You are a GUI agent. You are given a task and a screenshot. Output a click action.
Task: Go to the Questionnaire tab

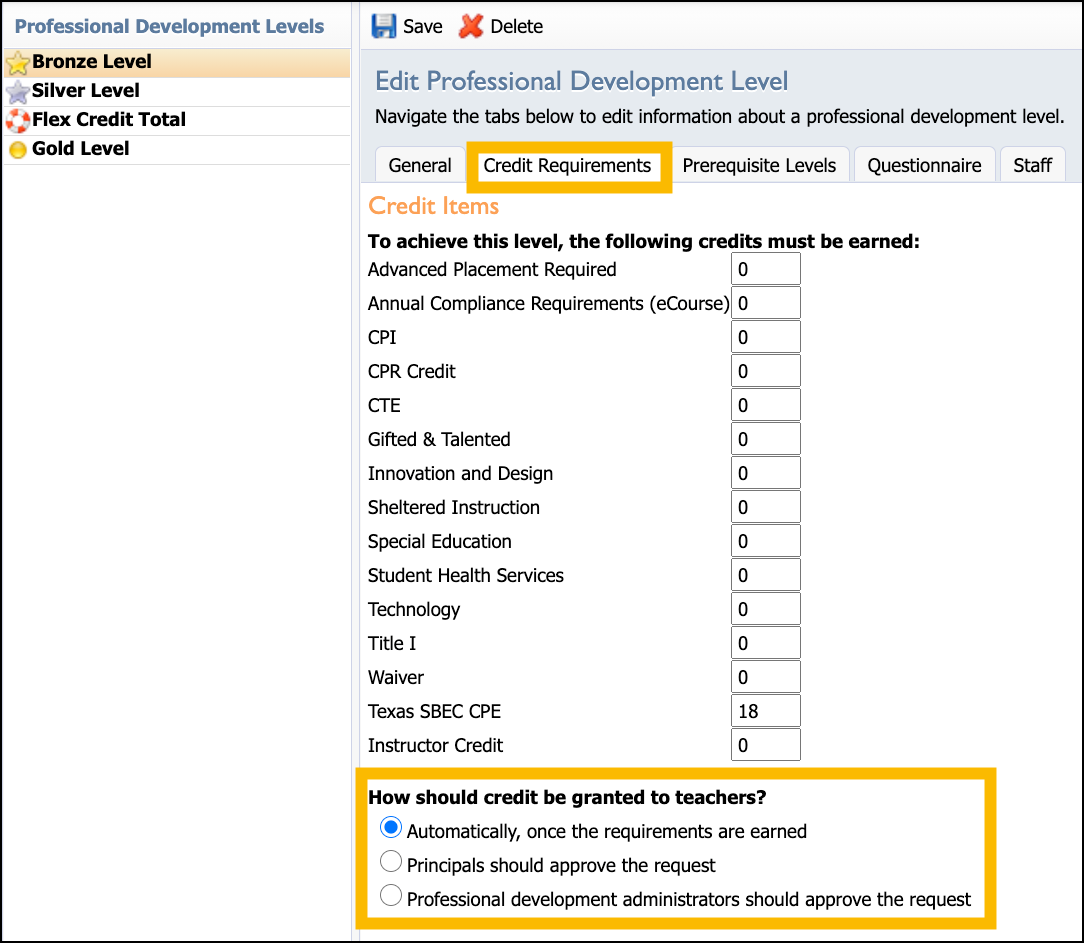pyautogui.click(x=924, y=165)
